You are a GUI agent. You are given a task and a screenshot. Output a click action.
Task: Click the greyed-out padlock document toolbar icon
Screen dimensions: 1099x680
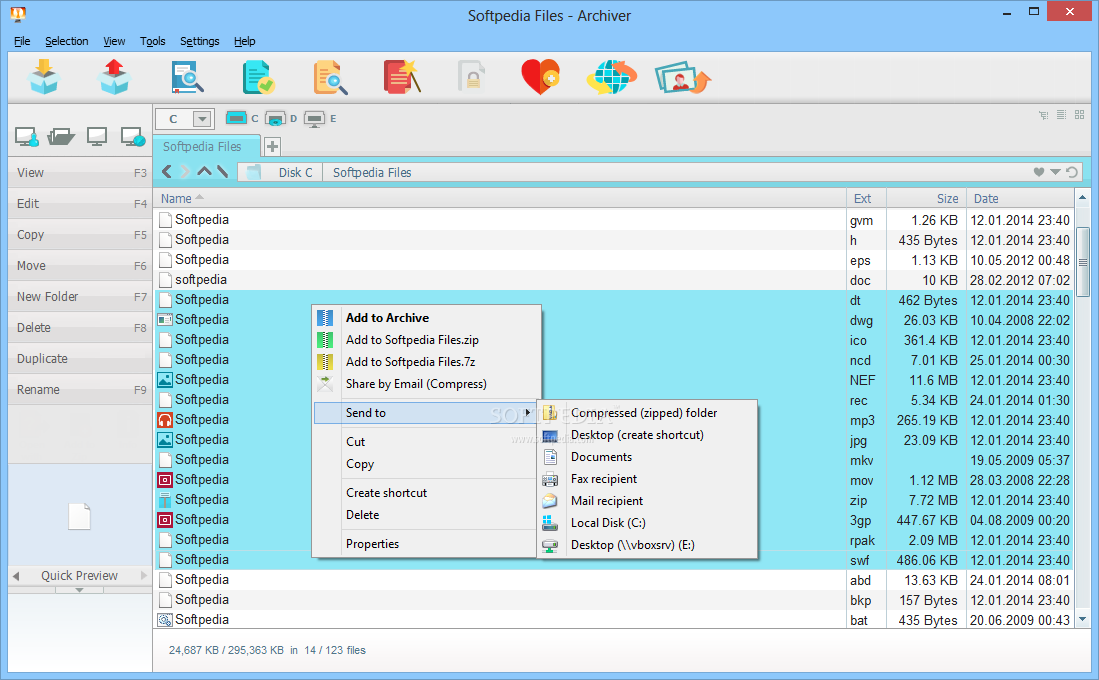[471, 76]
